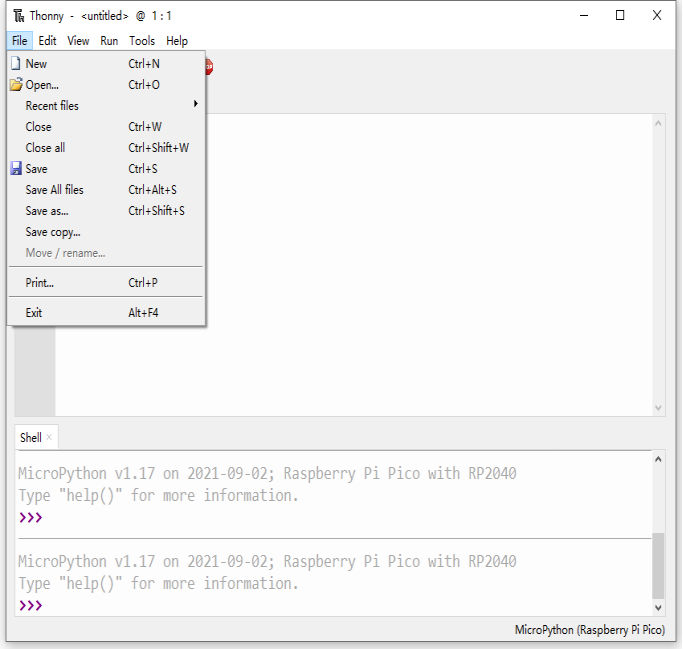Click the editor scrollbar up arrow
Image resolution: width=683 pixels, height=649 pixels.
click(658, 123)
